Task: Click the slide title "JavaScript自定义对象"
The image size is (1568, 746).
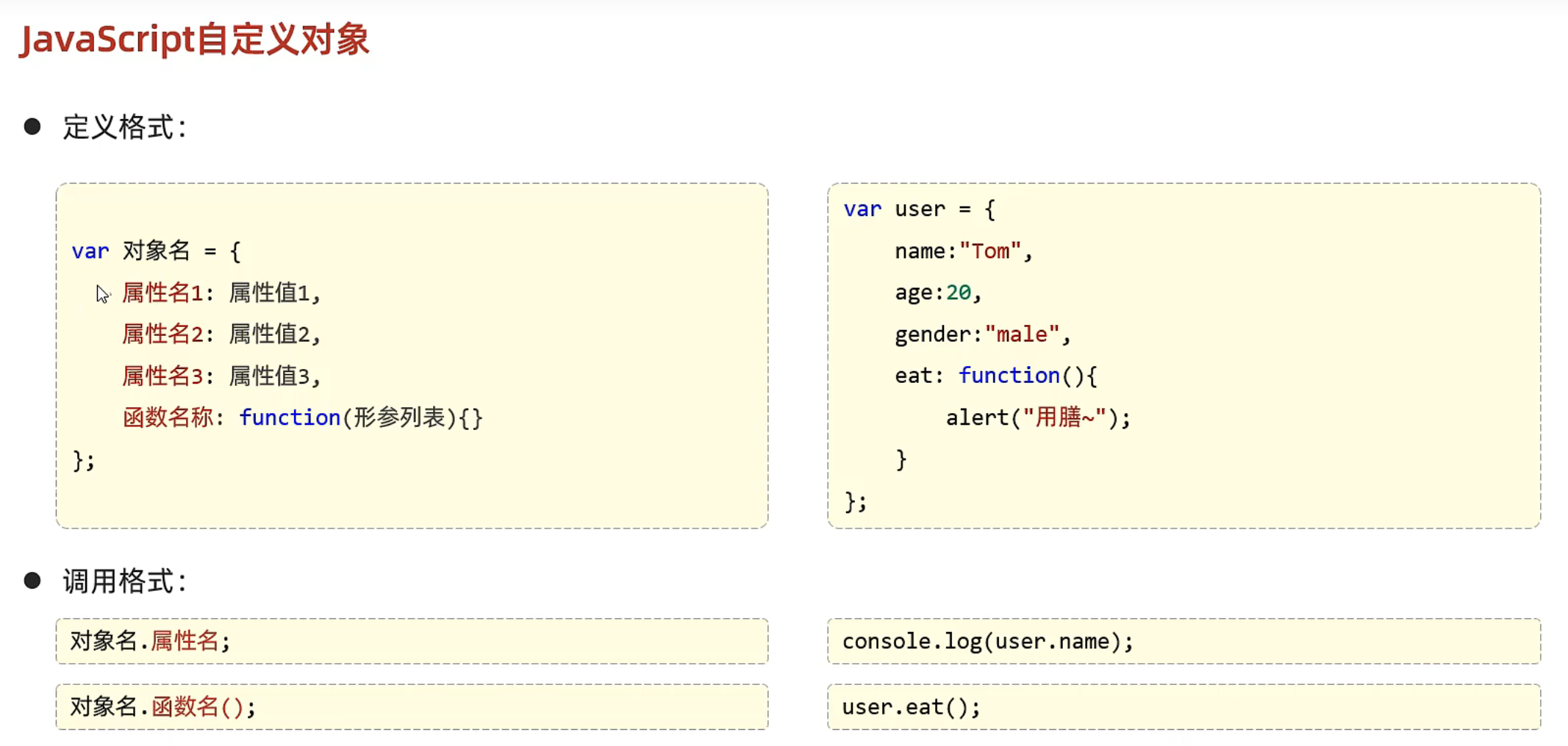Action: click(195, 40)
